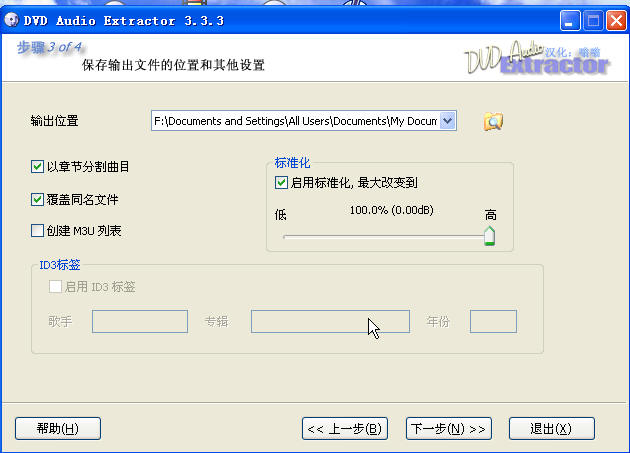Screen dimensions: 630x453
Task: Open the browse output folder icon
Action: [493, 121]
